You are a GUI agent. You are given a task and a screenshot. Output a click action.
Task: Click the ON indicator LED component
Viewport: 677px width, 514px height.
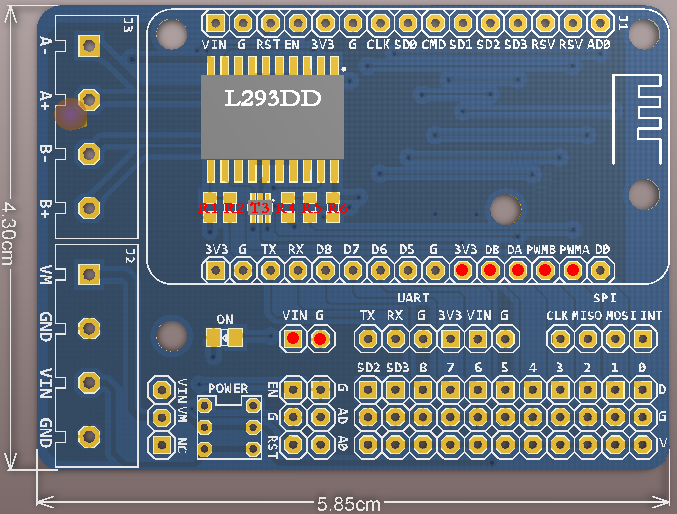point(225,338)
